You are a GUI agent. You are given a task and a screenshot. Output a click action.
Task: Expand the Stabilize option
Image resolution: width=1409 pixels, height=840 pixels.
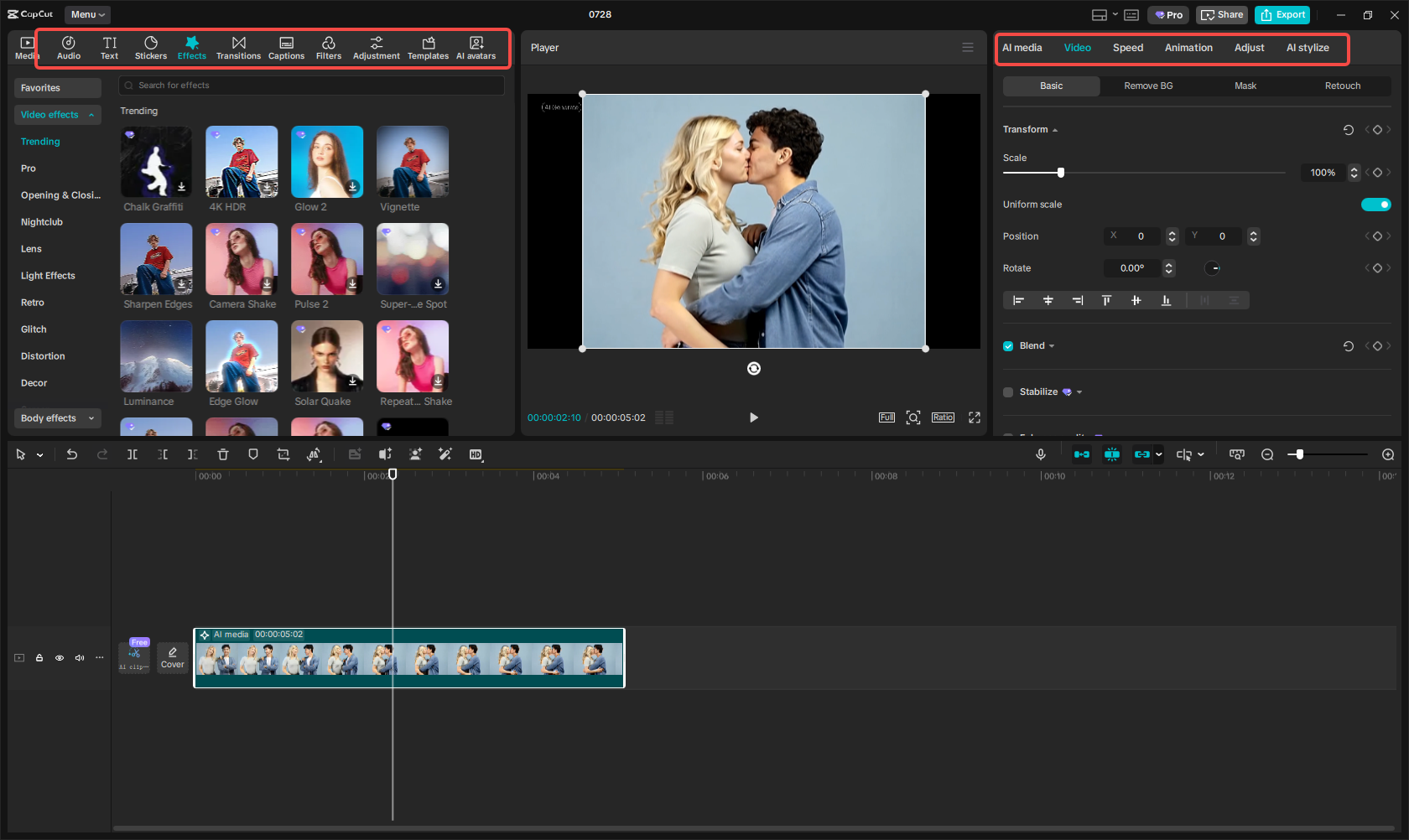click(x=1079, y=391)
